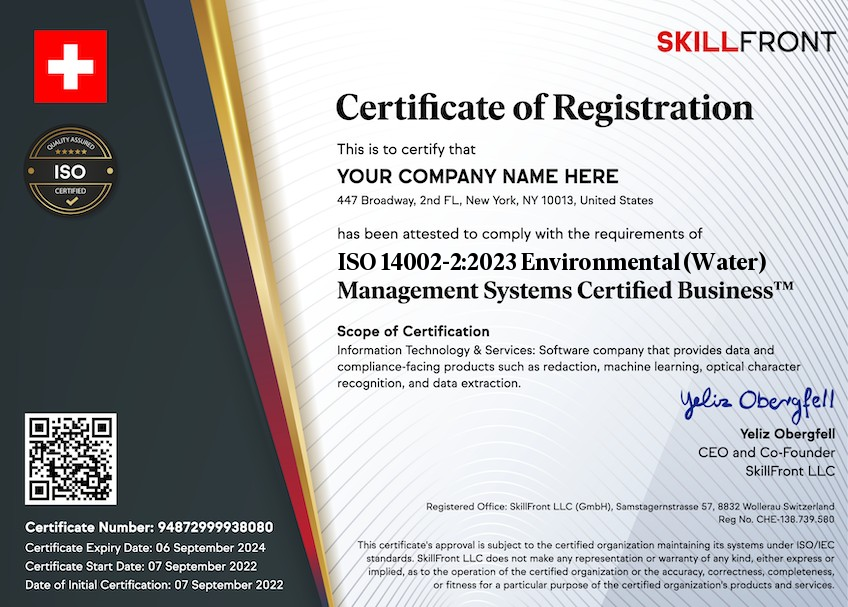
Task: Click the handwritten Yeliz Obergfell signature
Action: coord(757,402)
